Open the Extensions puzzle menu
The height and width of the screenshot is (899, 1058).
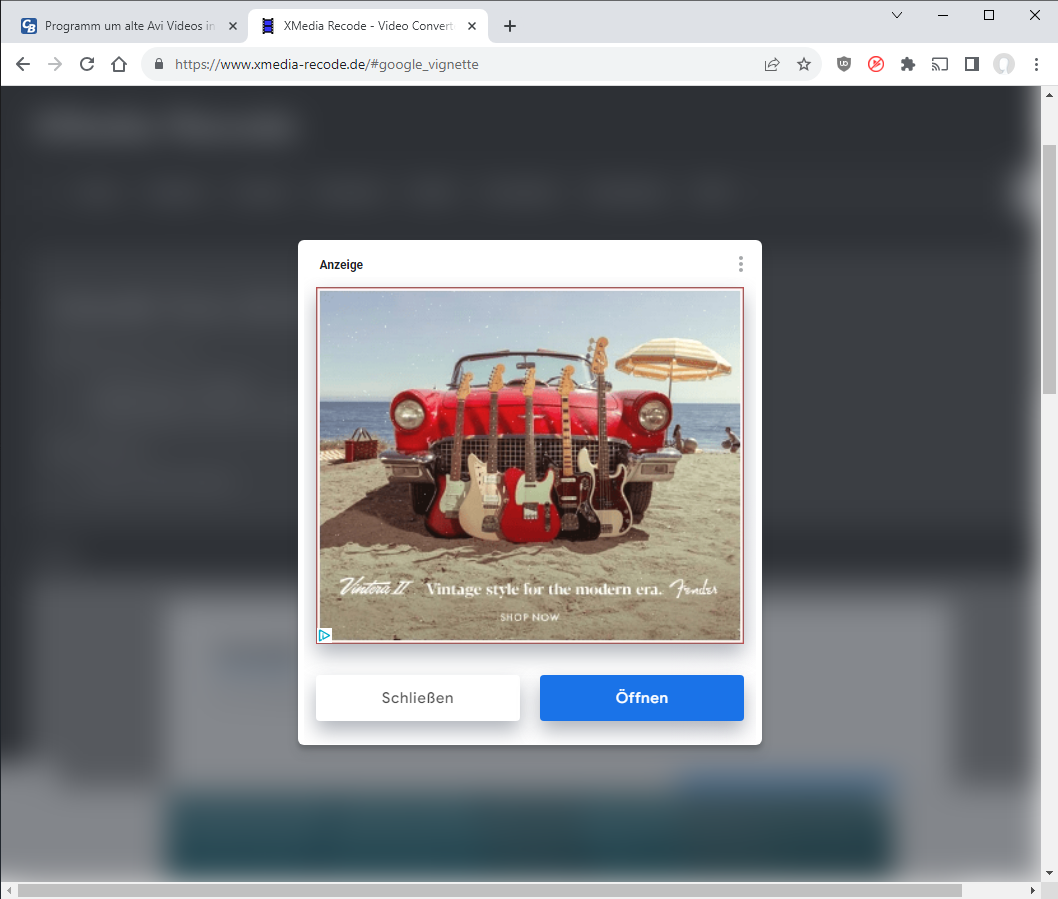click(908, 64)
